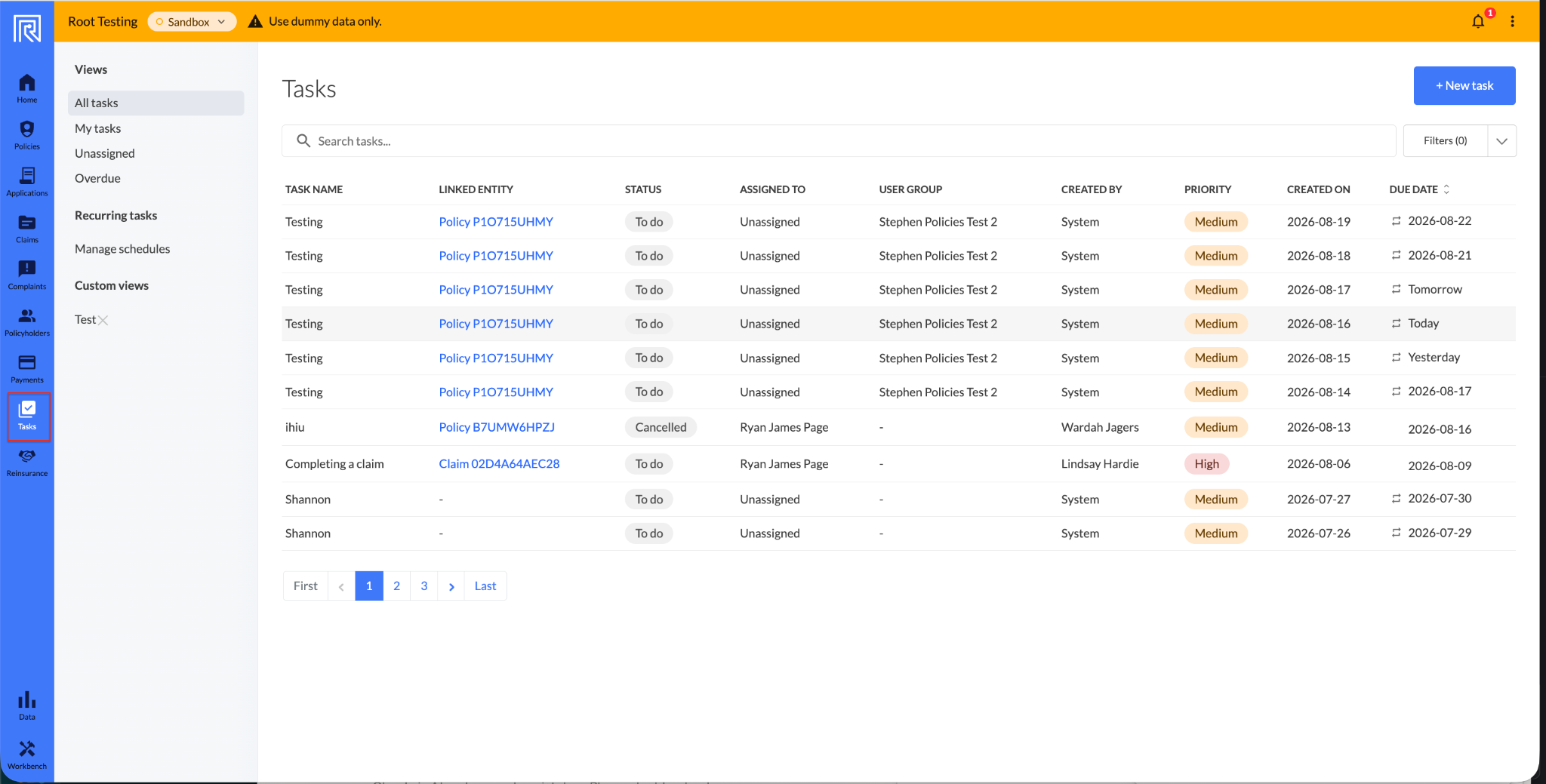Click created-on date 2026-08-16
The width and height of the screenshot is (1546, 784).
(1318, 324)
